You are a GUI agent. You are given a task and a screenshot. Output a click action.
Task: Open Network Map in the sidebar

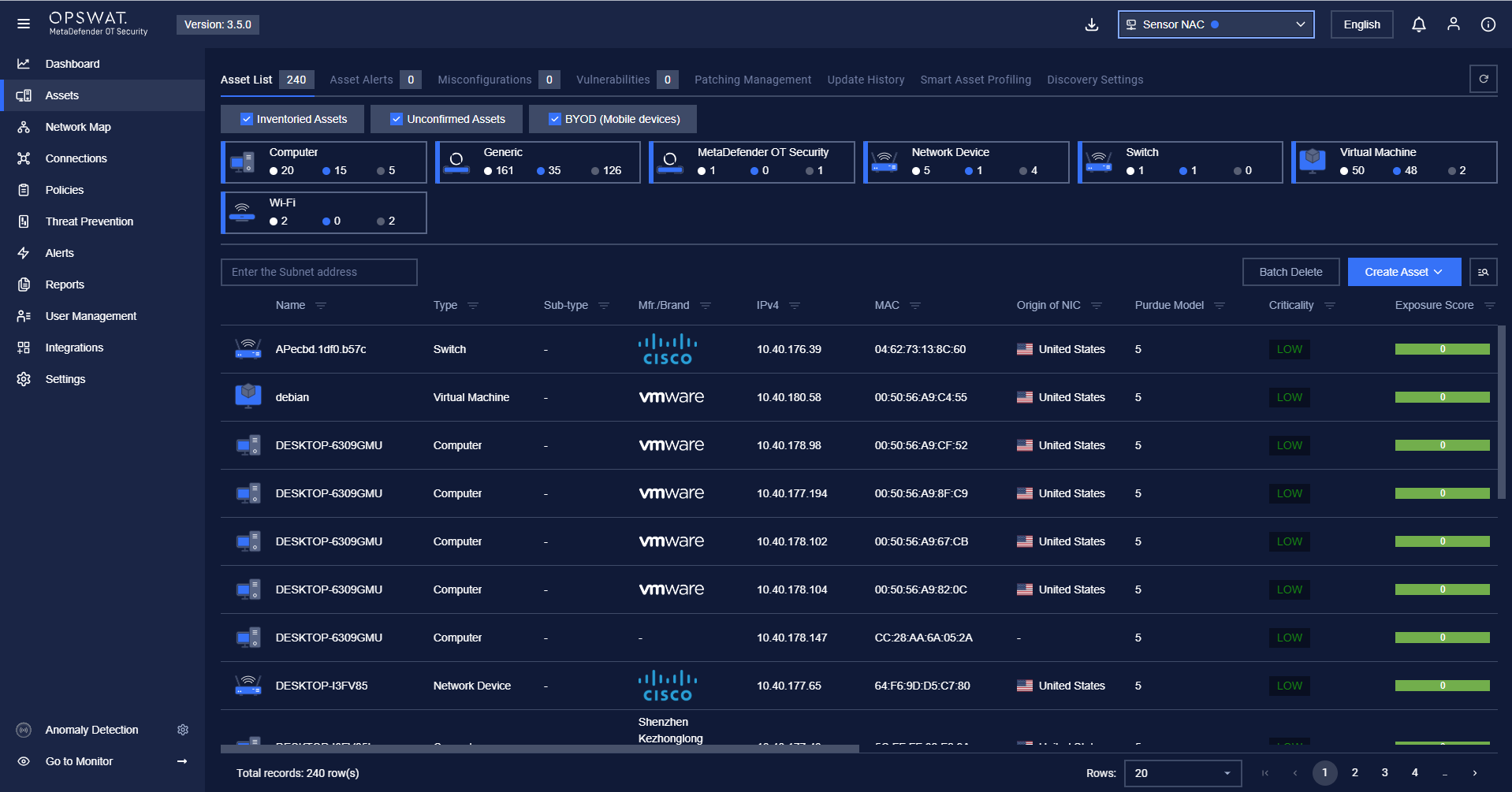tap(78, 127)
